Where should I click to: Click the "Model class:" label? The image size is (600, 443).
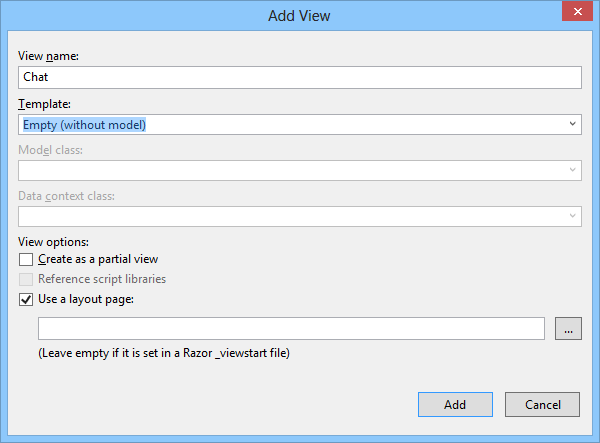pyautogui.click(x=50, y=149)
